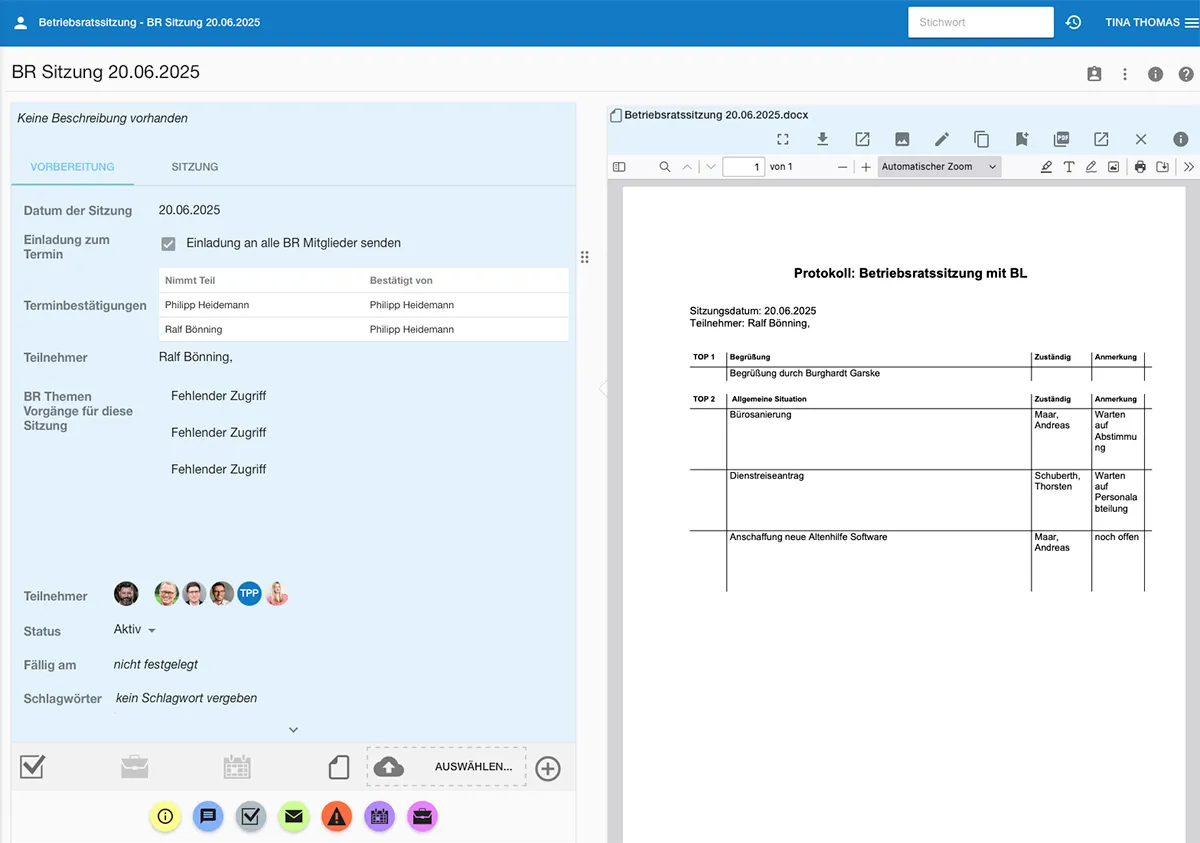
Task: Print the protocol with the printer icon
Action: tap(1140, 167)
